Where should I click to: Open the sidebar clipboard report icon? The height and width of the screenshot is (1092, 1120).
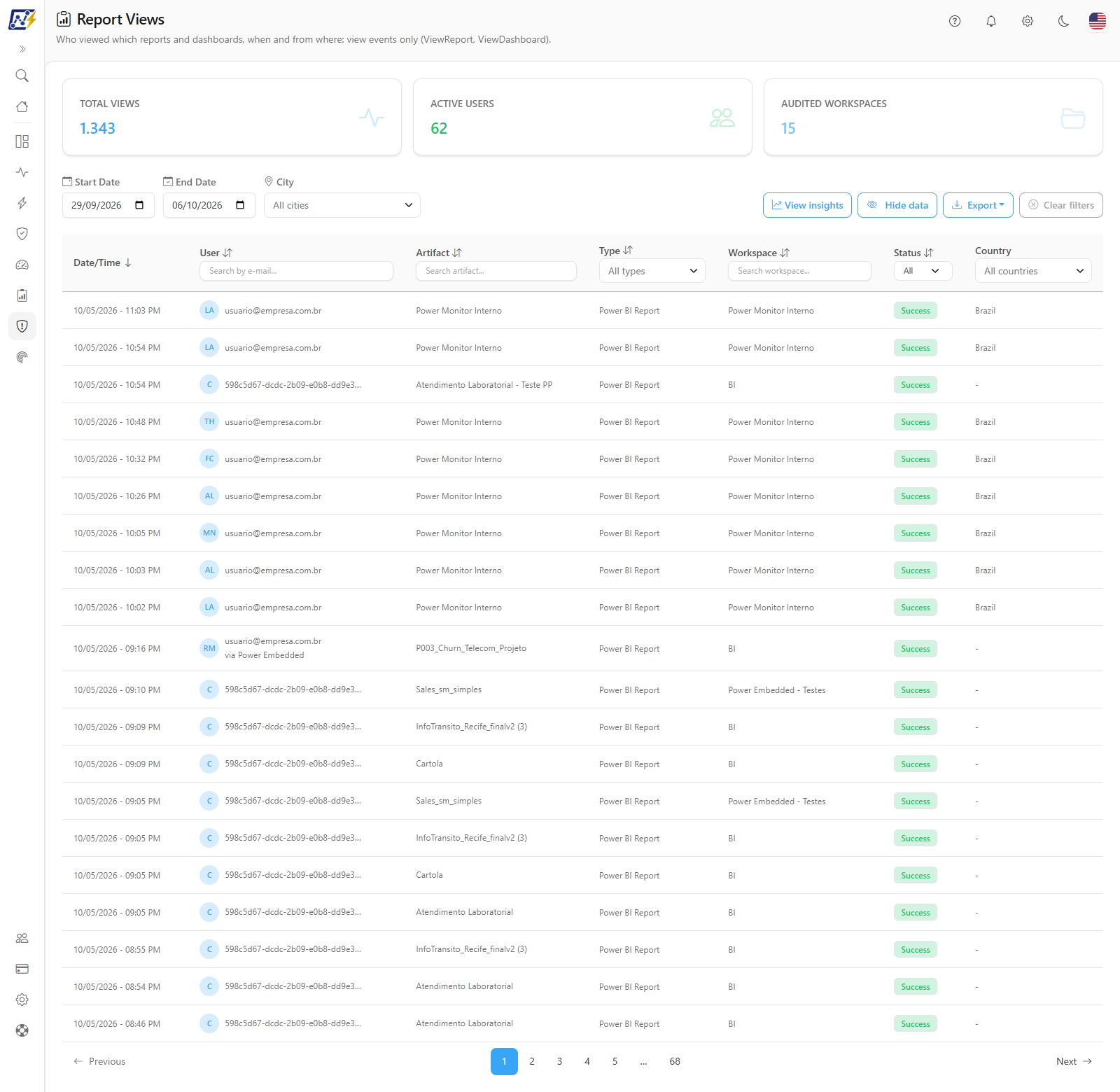[22, 295]
